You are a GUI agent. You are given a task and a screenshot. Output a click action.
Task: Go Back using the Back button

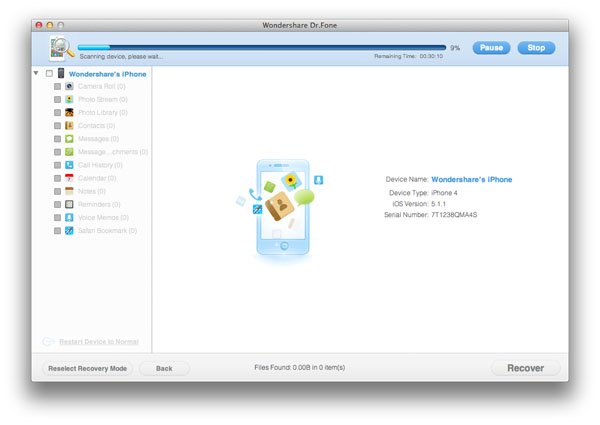click(164, 368)
